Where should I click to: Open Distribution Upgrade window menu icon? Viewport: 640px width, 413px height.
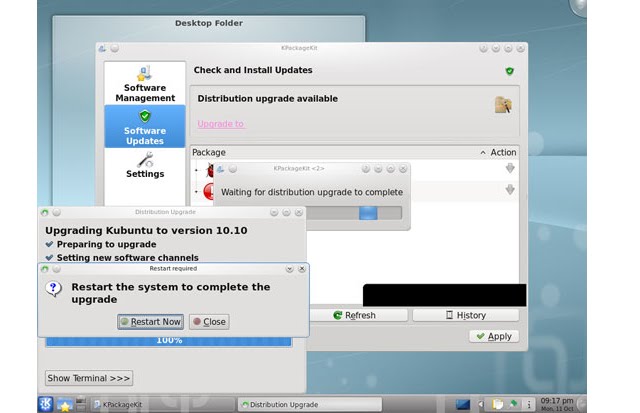45,212
